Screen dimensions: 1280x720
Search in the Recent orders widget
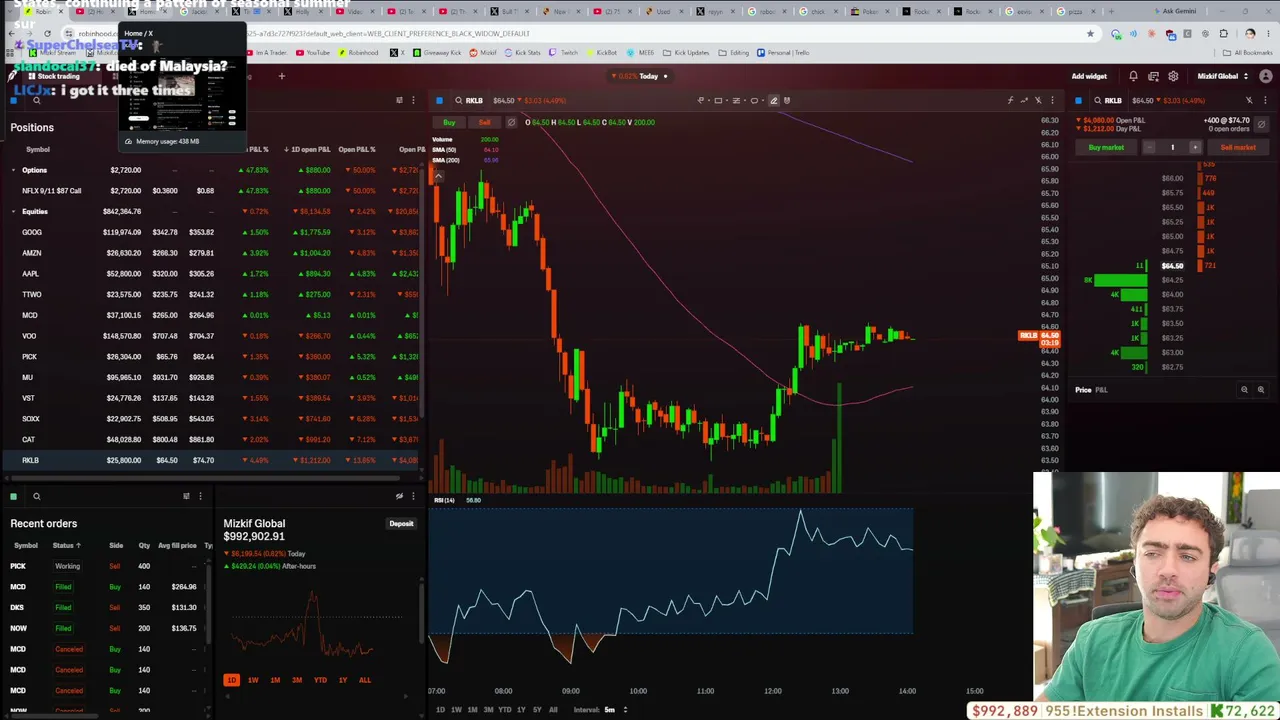36,496
